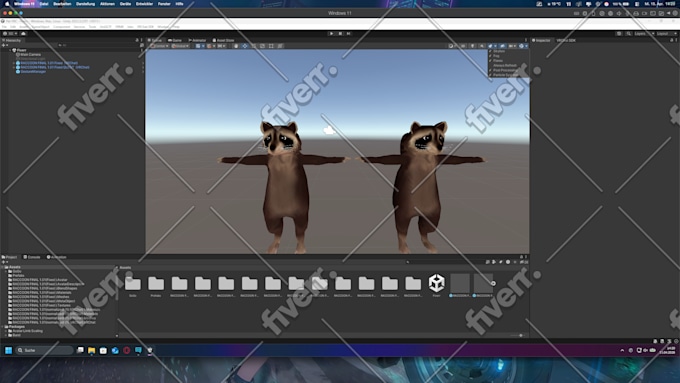Open Unity Hub icon on Windows taskbar
Screen dimensions: 680x383
tap(150, 350)
